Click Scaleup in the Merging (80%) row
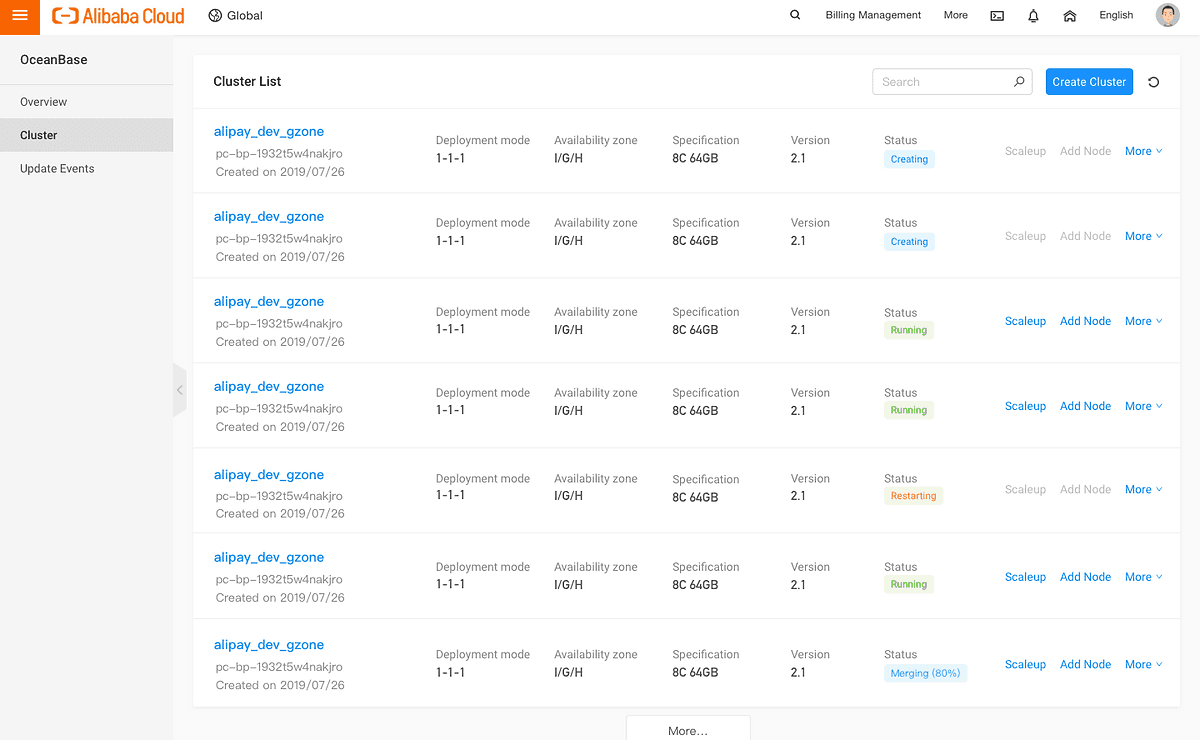Screen dimensions: 1200x740 [x=1025, y=665]
